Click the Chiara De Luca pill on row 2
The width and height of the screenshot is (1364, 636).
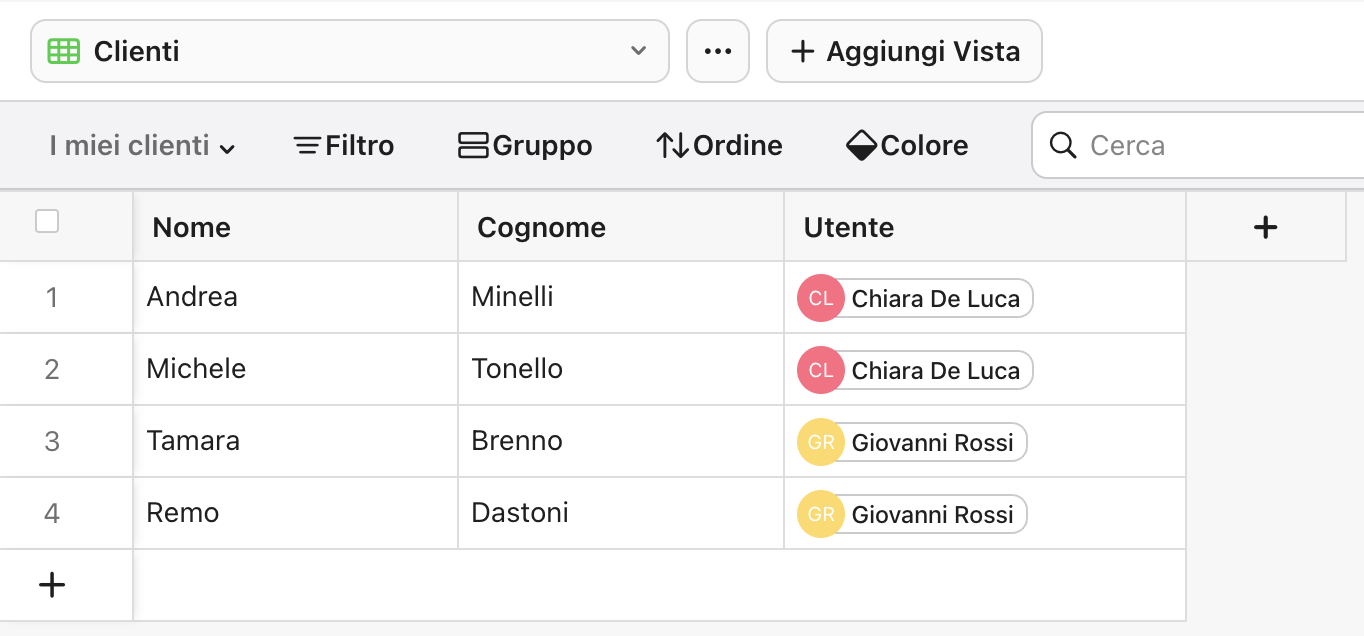tap(913, 370)
